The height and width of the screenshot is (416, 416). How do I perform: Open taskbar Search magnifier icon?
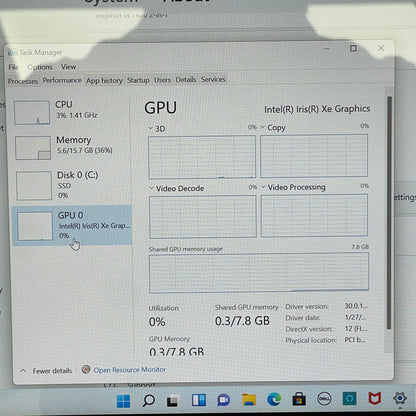pyautogui.click(x=148, y=401)
